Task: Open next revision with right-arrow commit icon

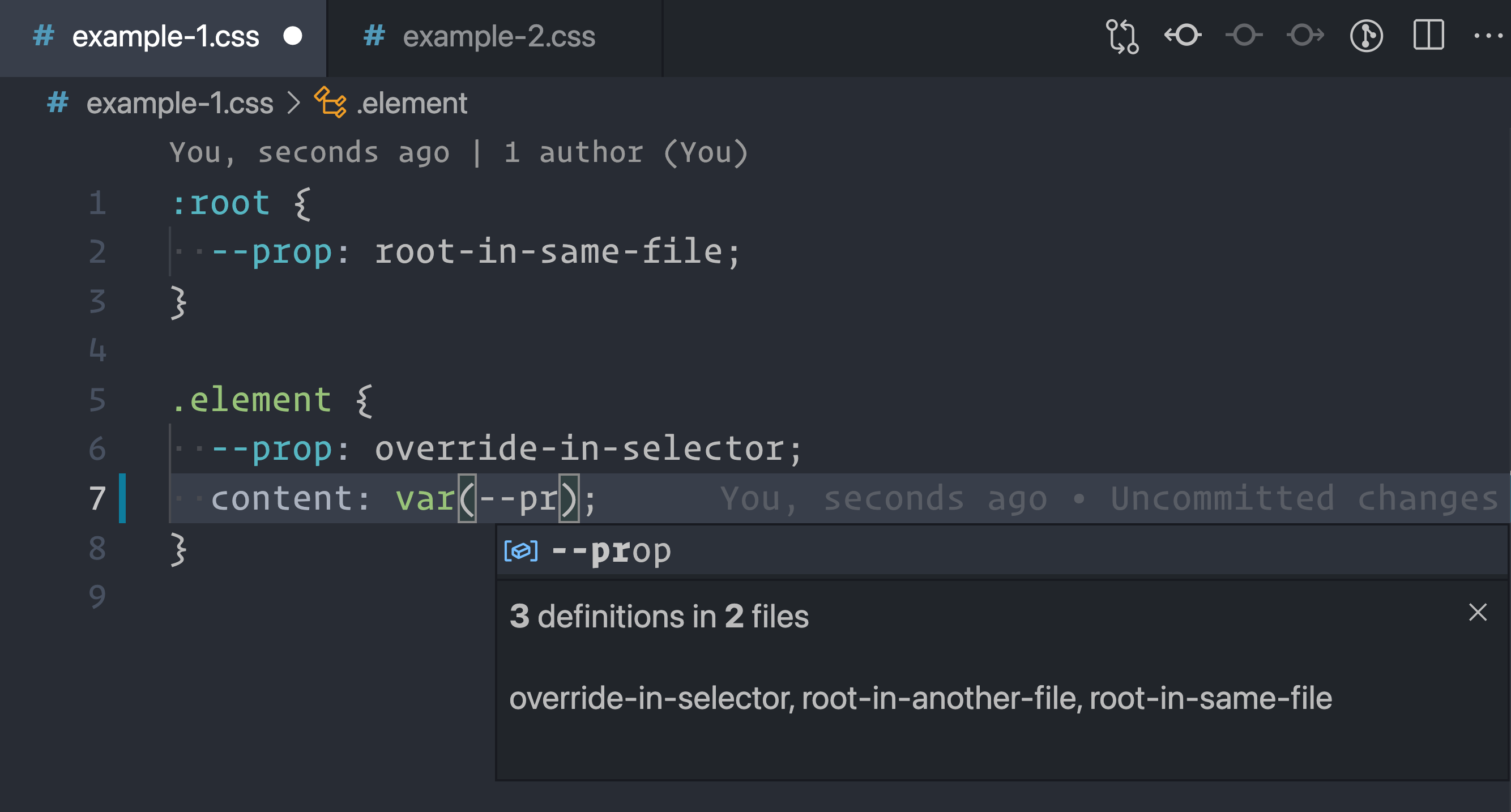Action: (1306, 35)
